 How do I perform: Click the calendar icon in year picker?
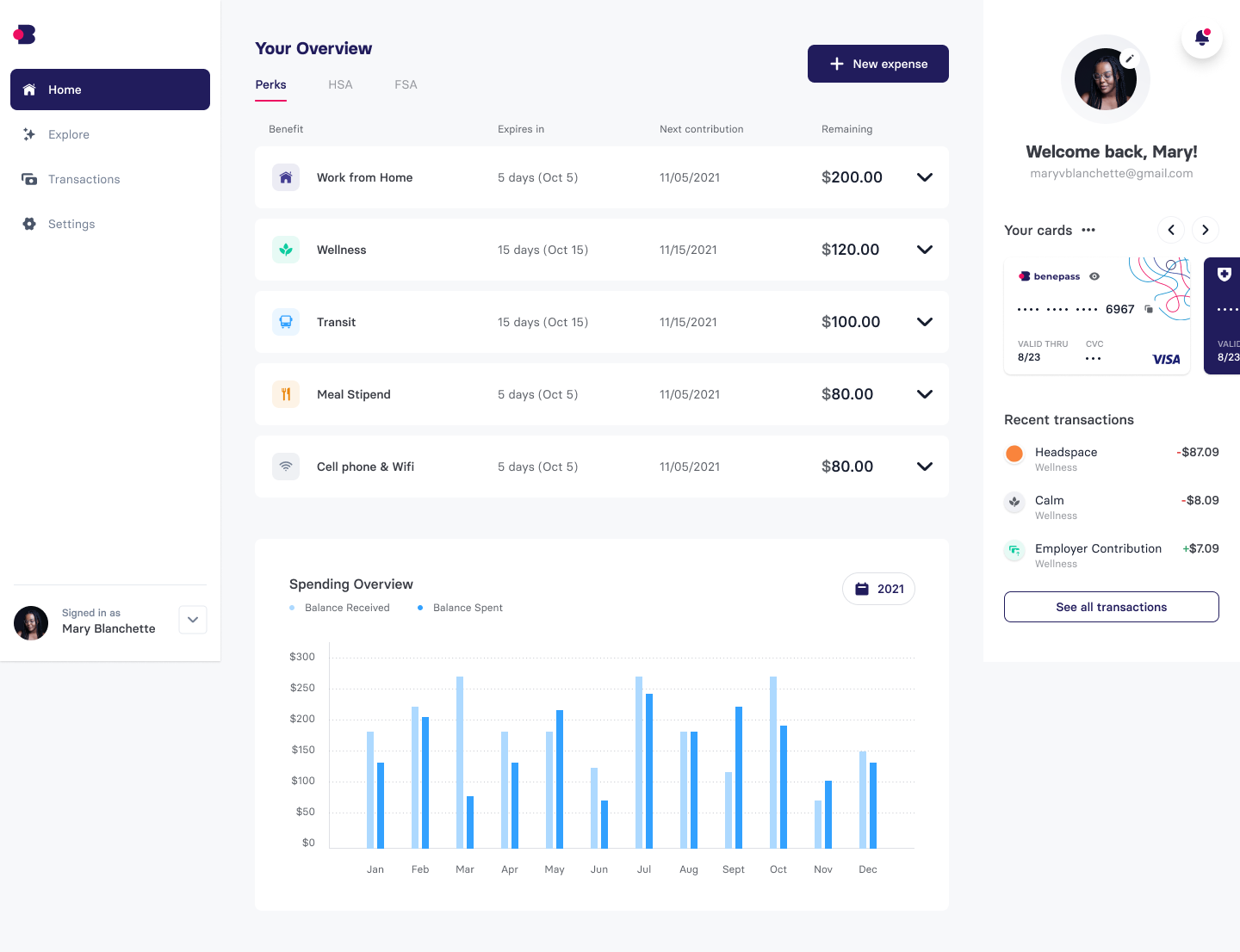(862, 589)
